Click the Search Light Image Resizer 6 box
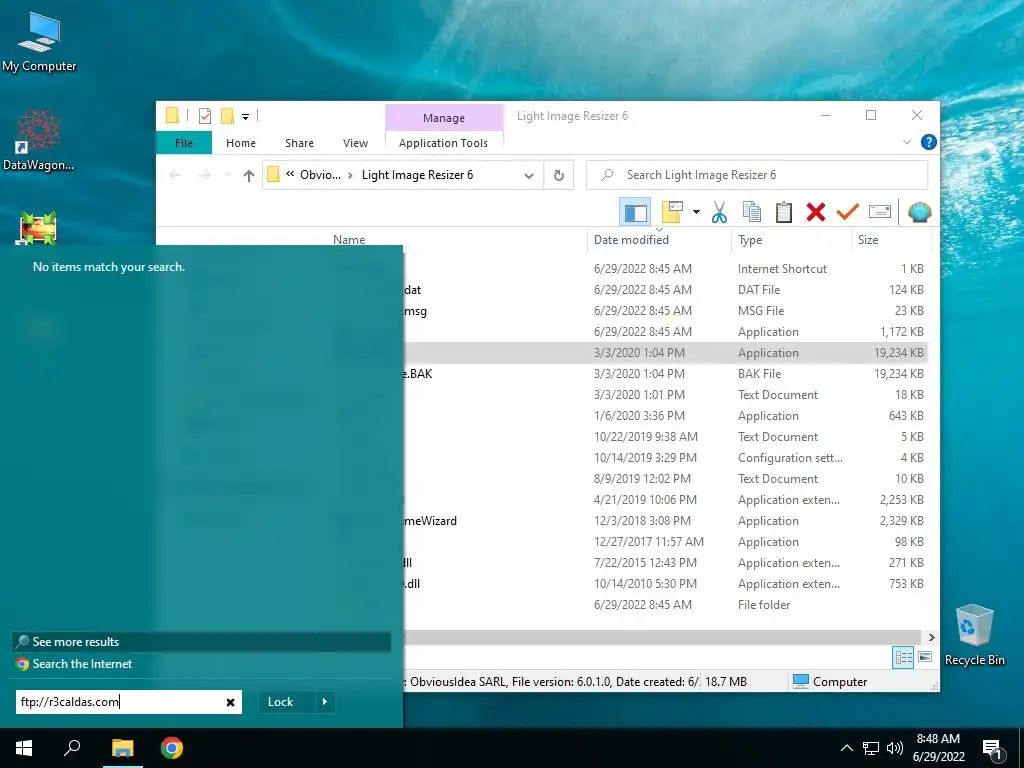 coord(757,175)
